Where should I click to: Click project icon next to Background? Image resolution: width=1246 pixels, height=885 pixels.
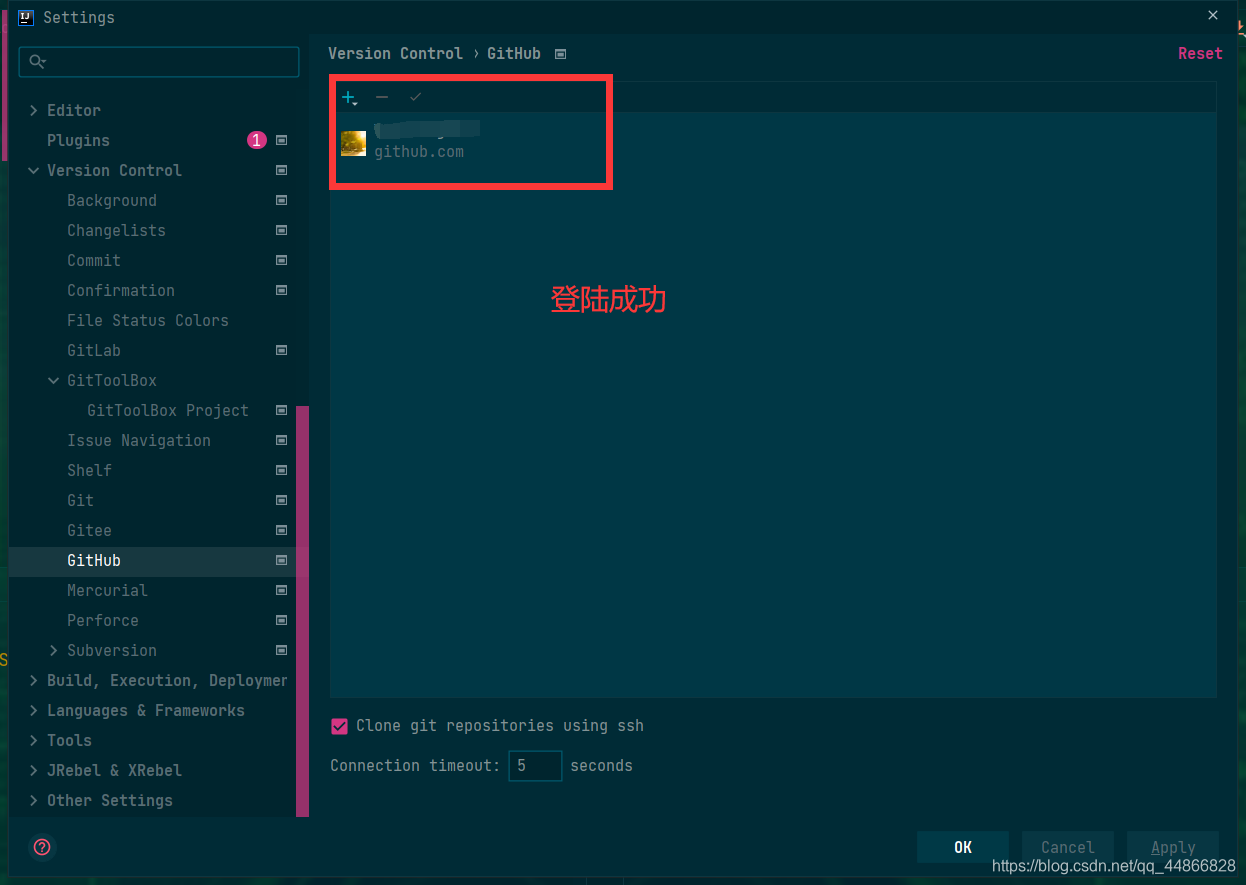(x=282, y=201)
